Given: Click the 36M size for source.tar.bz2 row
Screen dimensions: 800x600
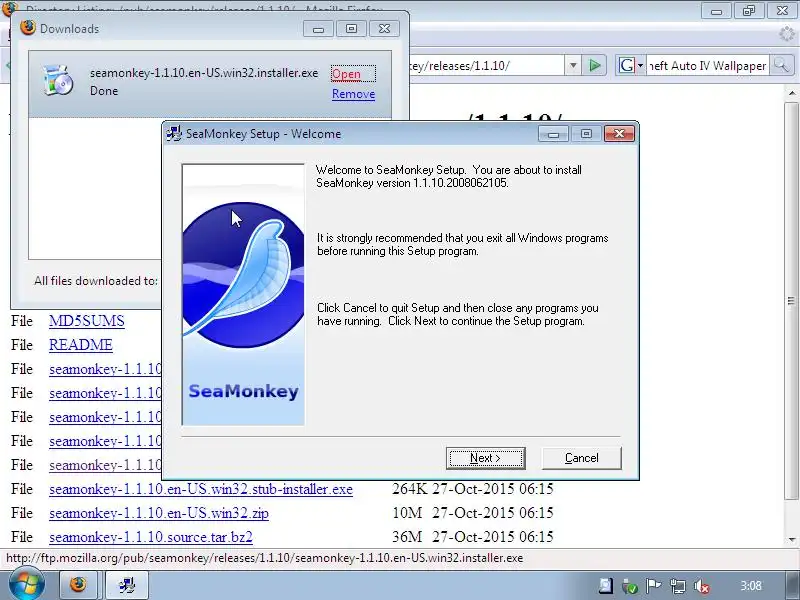Looking at the screenshot, I should [x=407, y=537].
